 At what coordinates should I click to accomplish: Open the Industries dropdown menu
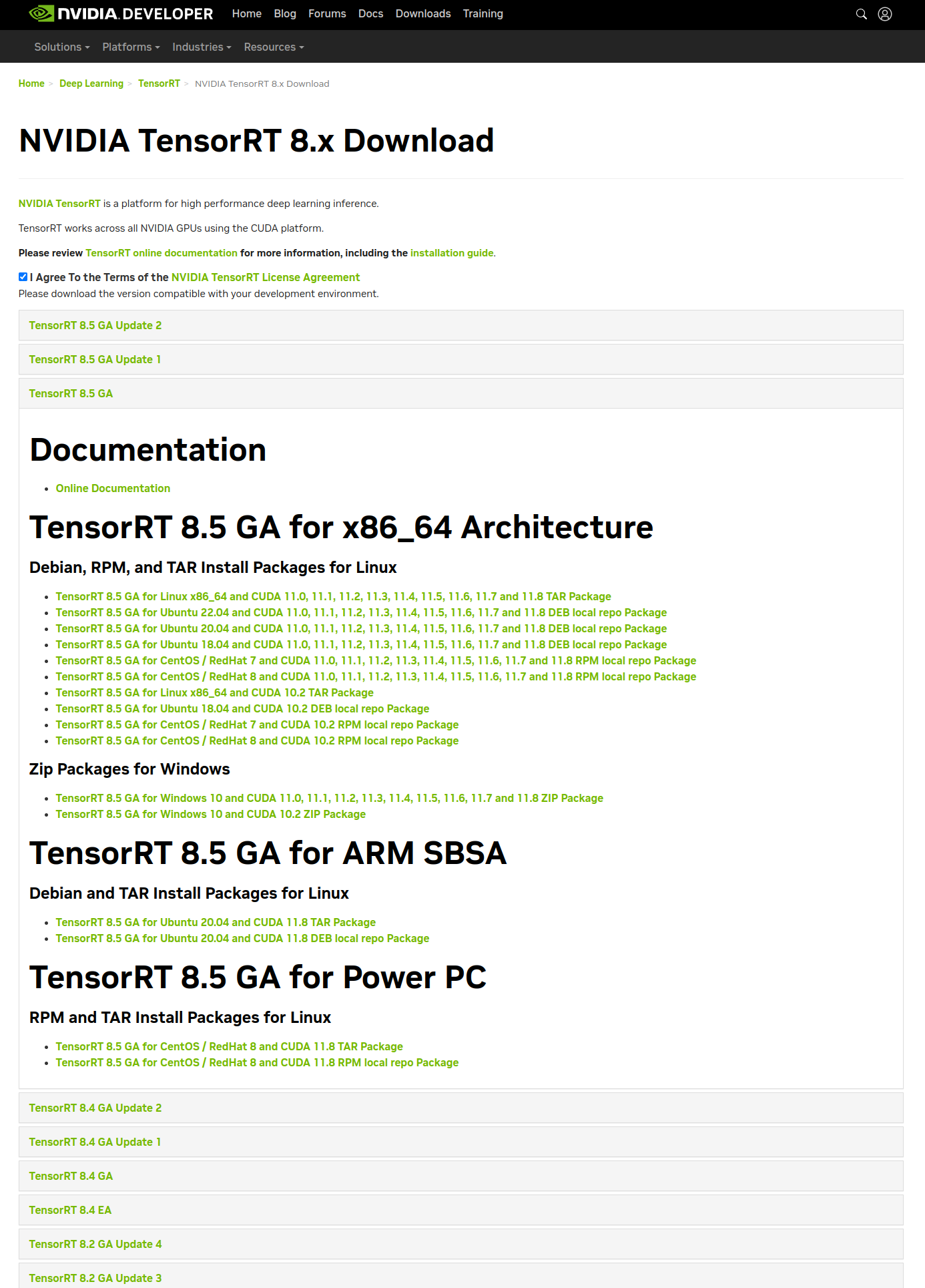pos(202,47)
